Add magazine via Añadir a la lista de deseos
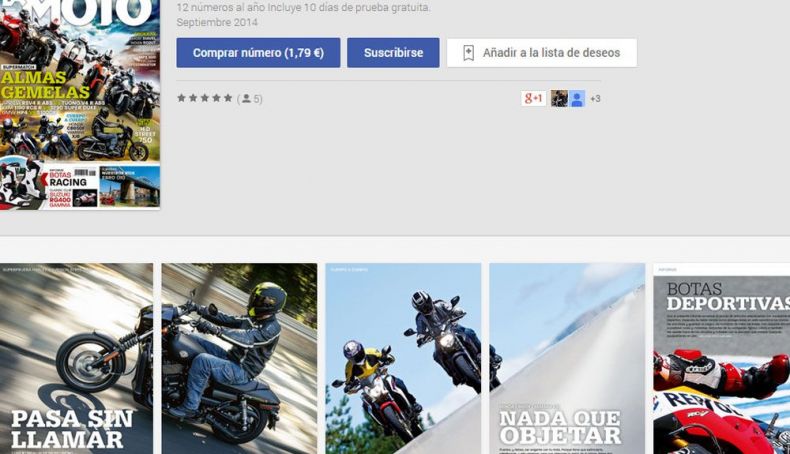This screenshot has height=454, width=790. [542, 52]
